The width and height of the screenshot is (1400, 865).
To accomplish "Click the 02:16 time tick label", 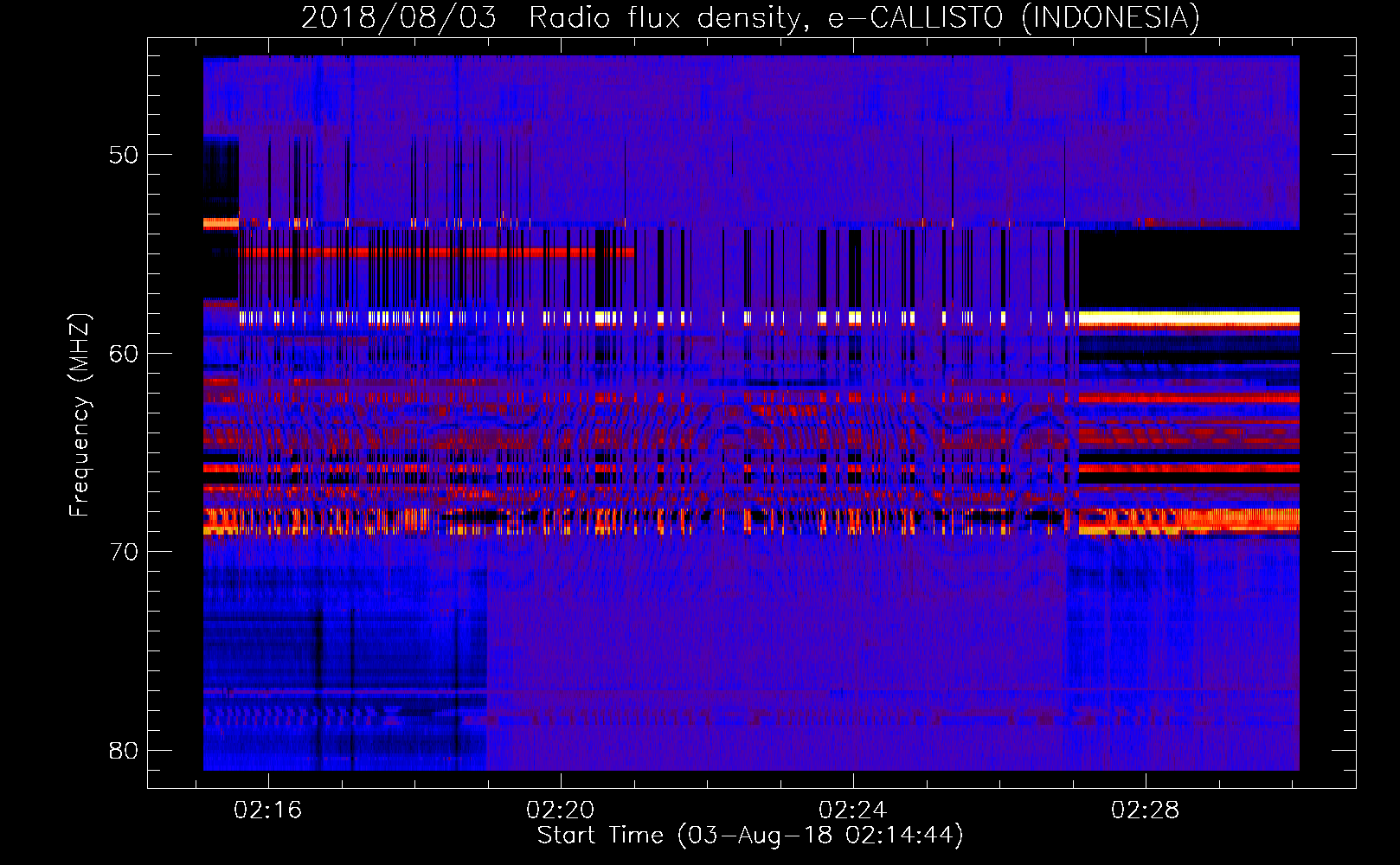I will [x=267, y=811].
